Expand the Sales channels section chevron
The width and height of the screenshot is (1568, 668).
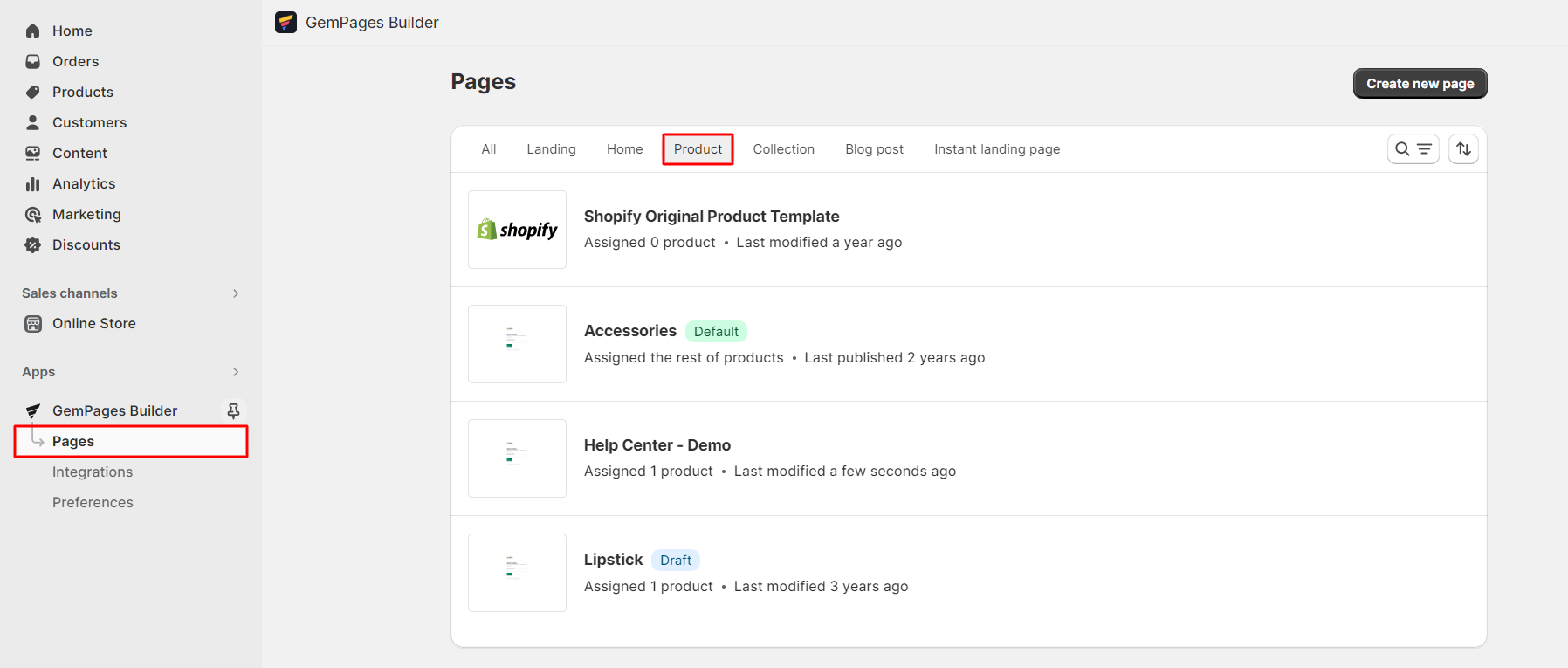(x=236, y=293)
